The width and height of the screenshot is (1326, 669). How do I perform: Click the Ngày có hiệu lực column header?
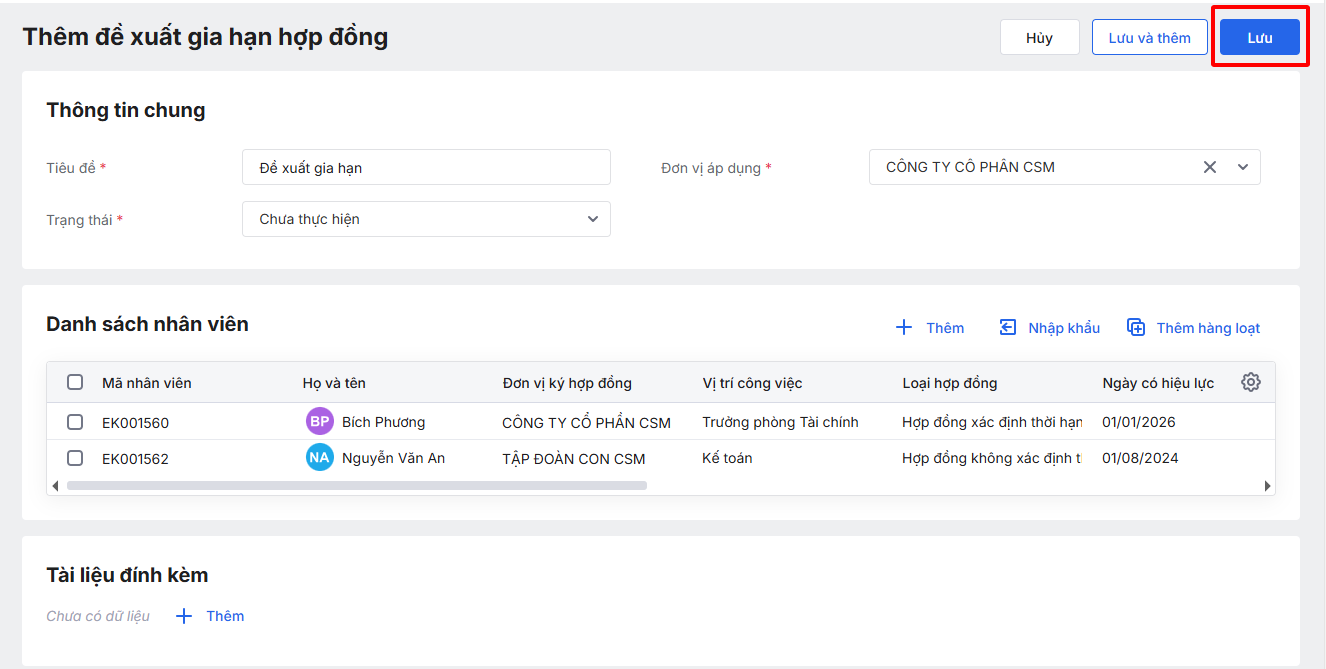pyautogui.click(x=1158, y=383)
